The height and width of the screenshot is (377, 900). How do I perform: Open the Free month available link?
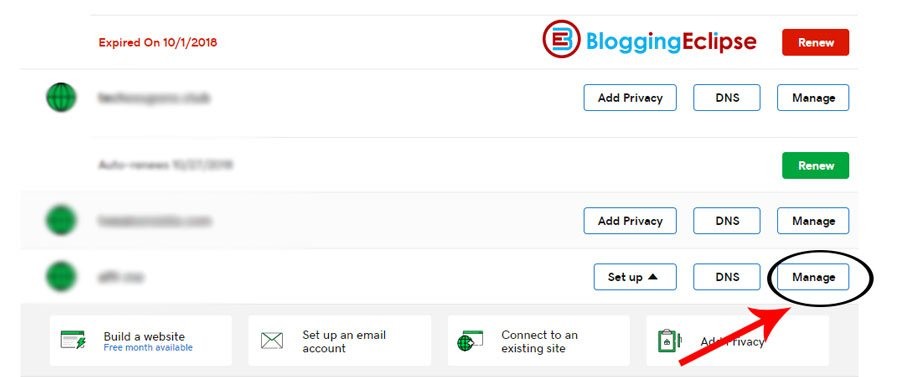(148, 348)
